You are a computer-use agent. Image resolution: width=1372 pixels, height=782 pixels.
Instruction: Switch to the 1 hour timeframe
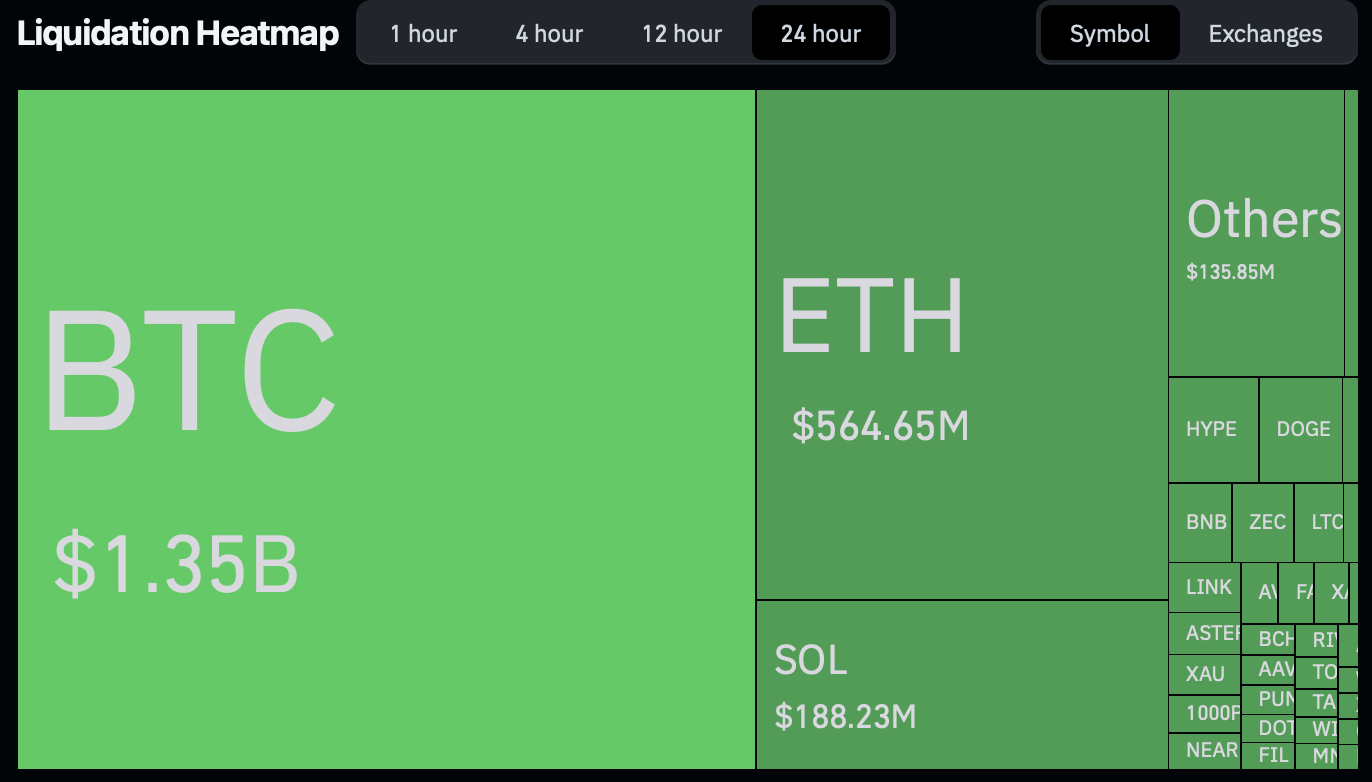tap(423, 34)
